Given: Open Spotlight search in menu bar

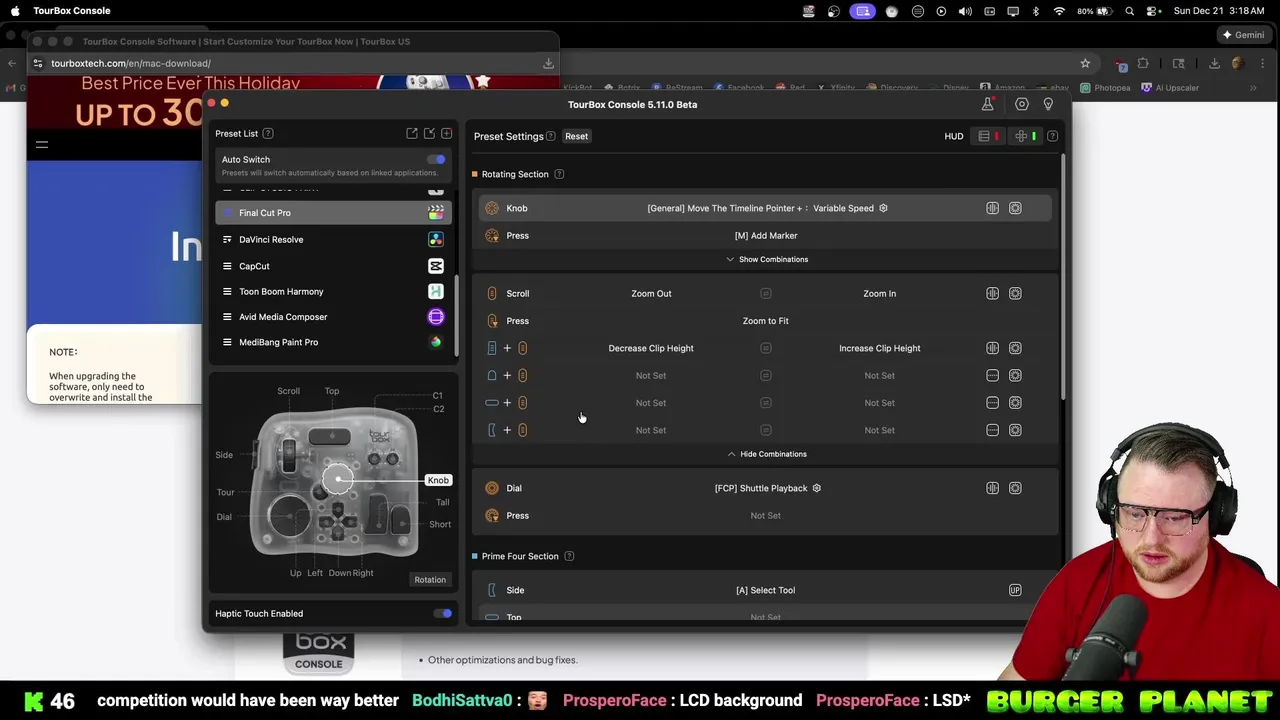Looking at the screenshot, I should [x=1130, y=11].
